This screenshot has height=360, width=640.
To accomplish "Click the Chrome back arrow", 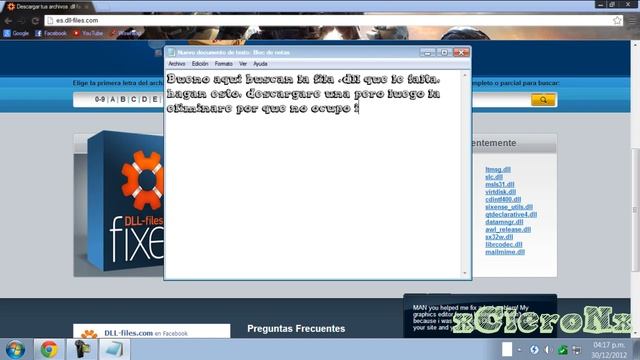I will (x=8, y=21).
